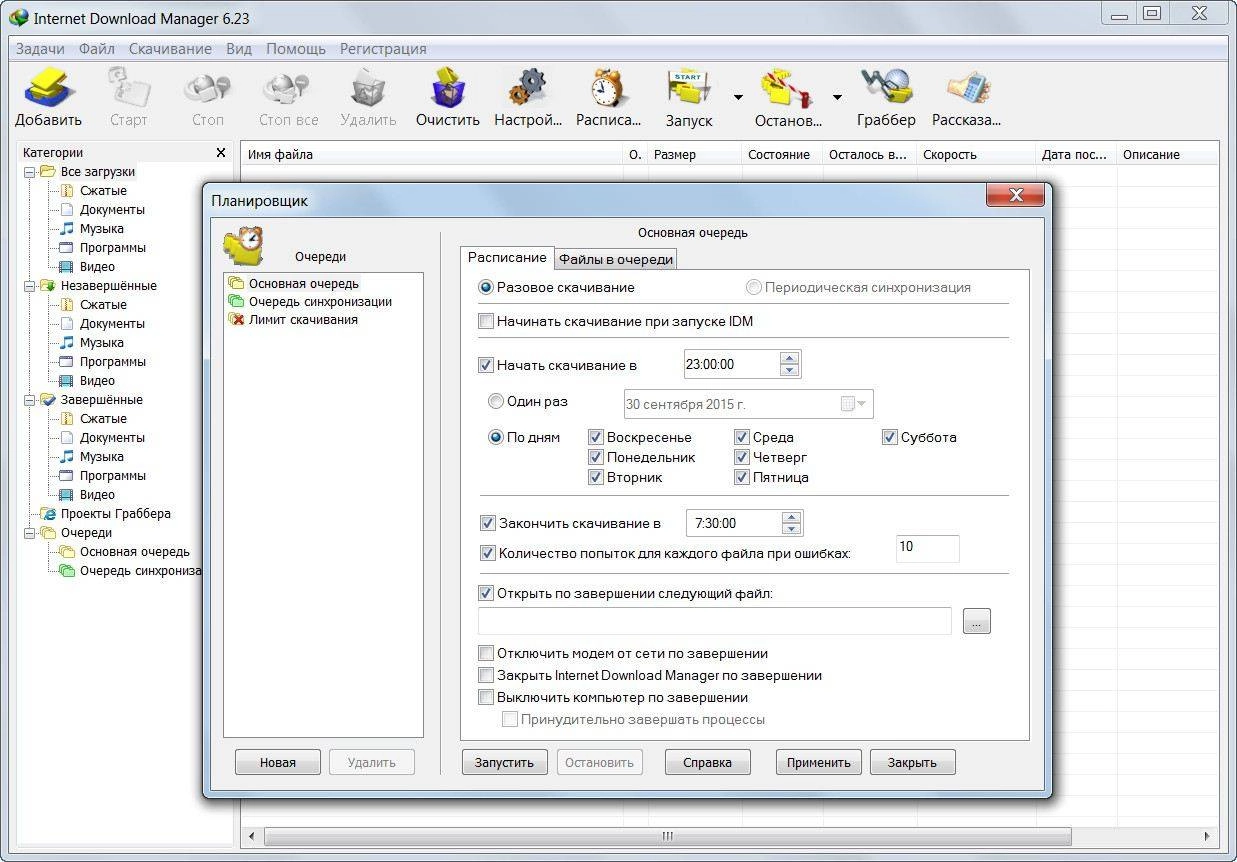Screen dimensions: 1237x862
Task: Select Один раз radio button
Action: coord(496,401)
